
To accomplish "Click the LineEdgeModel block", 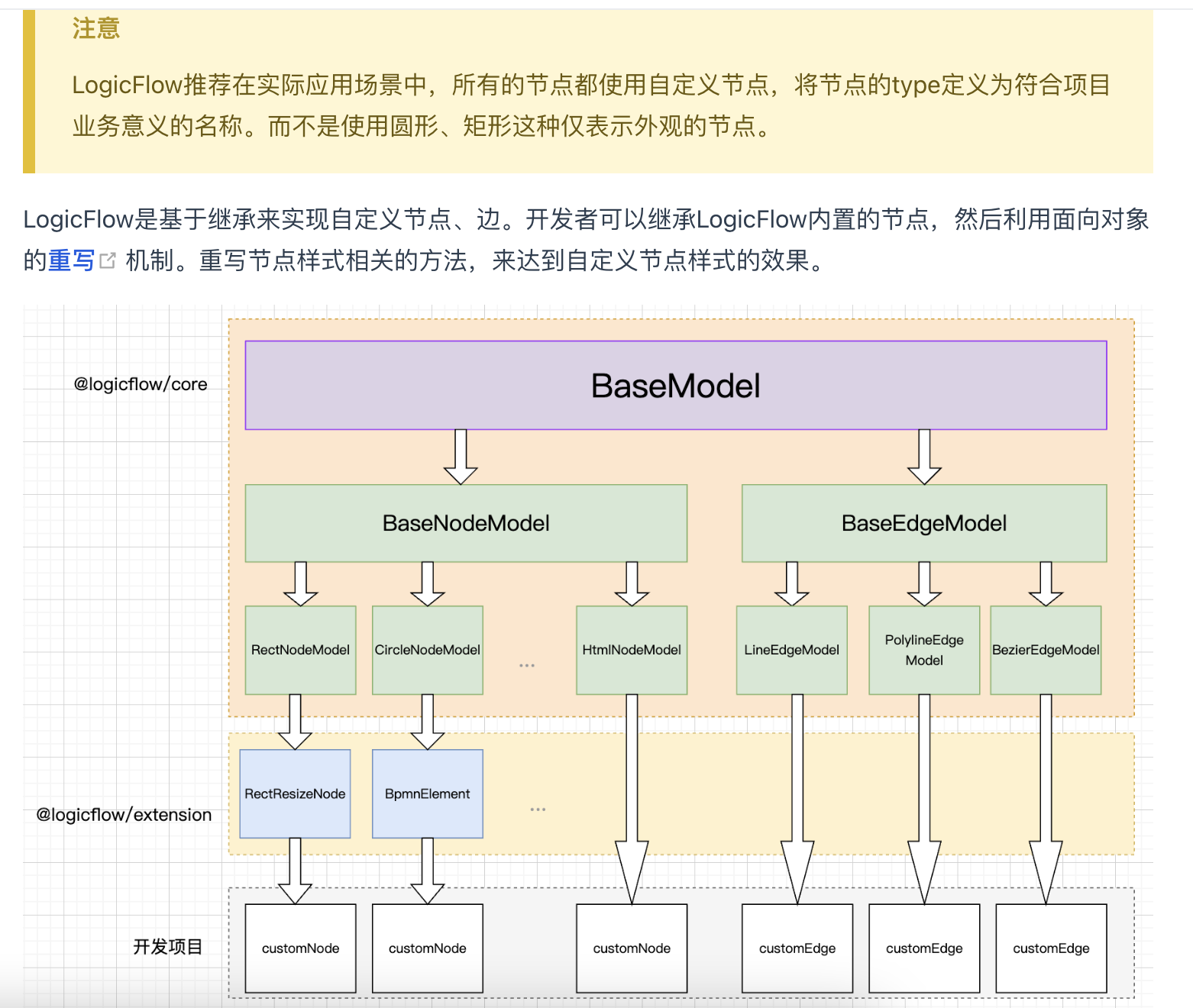I will [792, 650].
